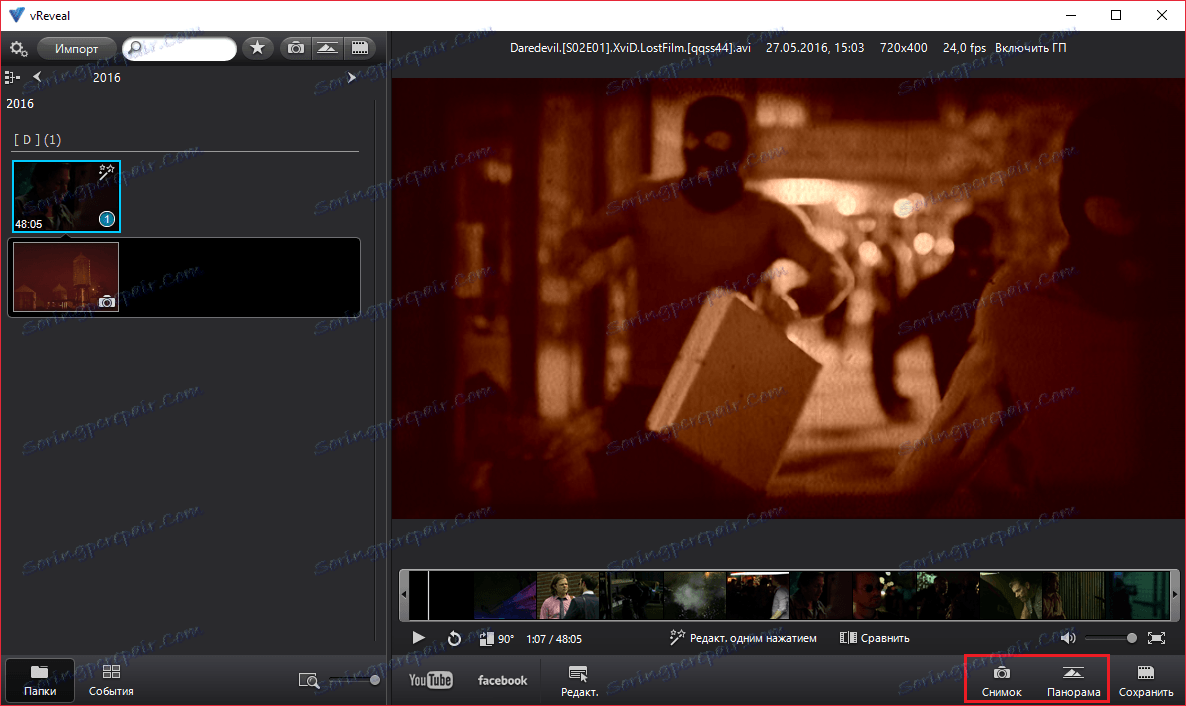The width and height of the screenshot is (1186, 706).
Task: Rotate the video 90°
Action: coord(496,639)
